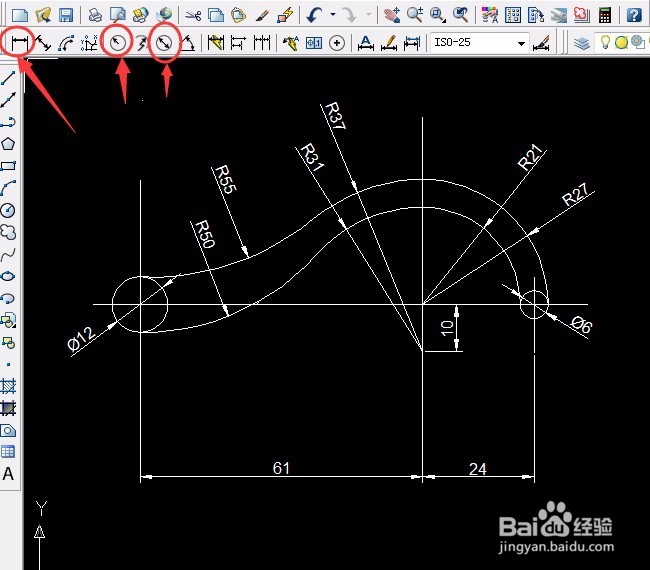Screen dimensions: 650x570
Task: Toggle layer freeze with the sun icon
Action: (x=621, y=42)
